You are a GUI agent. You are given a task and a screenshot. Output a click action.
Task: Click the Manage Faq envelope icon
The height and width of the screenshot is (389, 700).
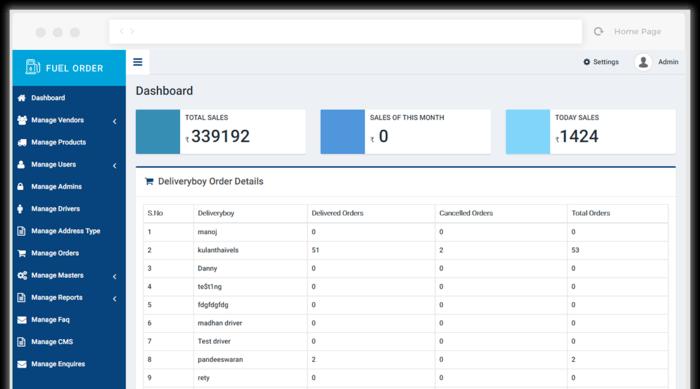click(21, 320)
